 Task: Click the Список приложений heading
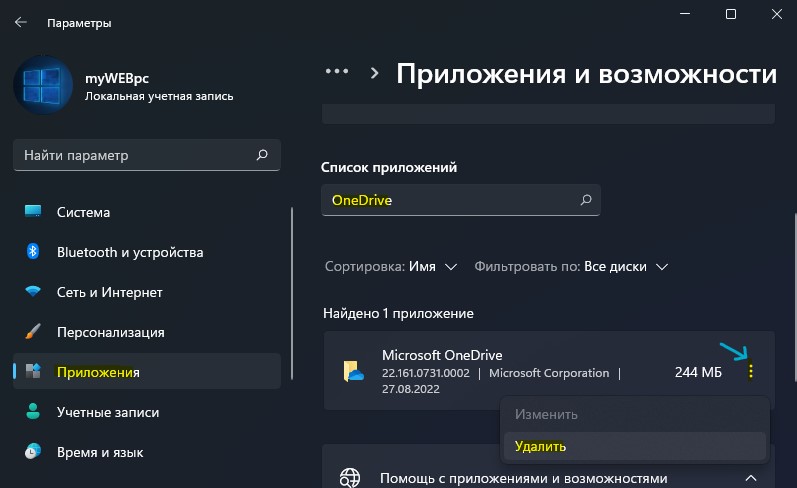(x=389, y=167)
